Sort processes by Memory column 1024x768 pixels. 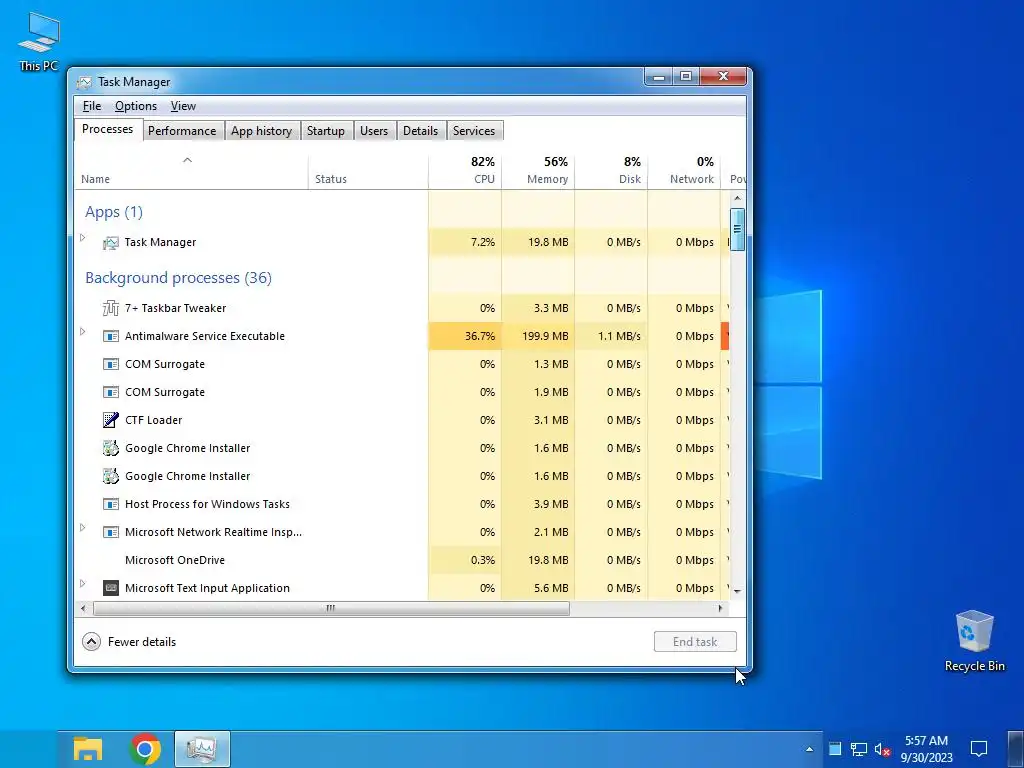[x=538, y=171]
